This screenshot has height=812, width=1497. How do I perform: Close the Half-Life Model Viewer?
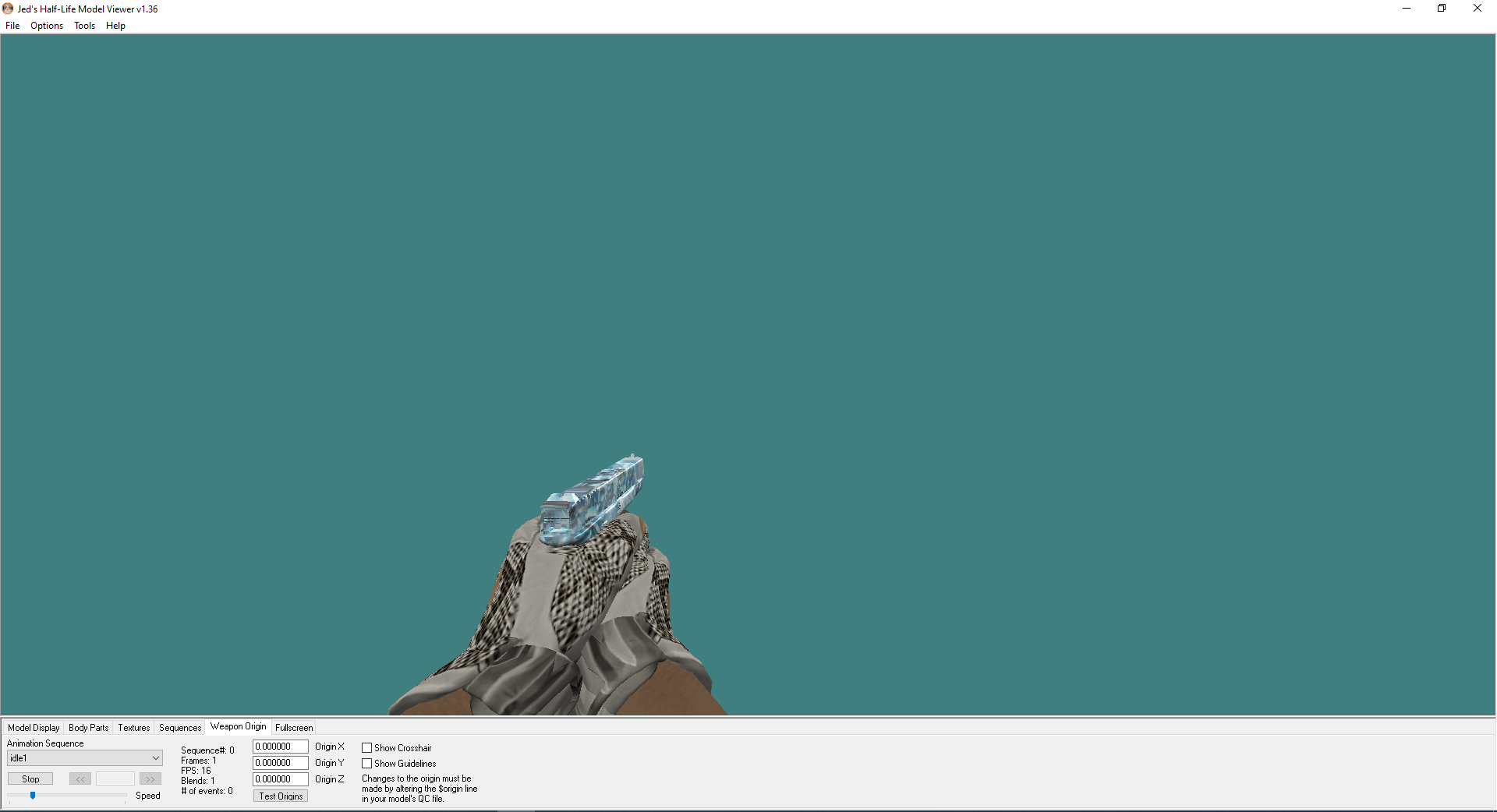click(x=1478, y=9)
